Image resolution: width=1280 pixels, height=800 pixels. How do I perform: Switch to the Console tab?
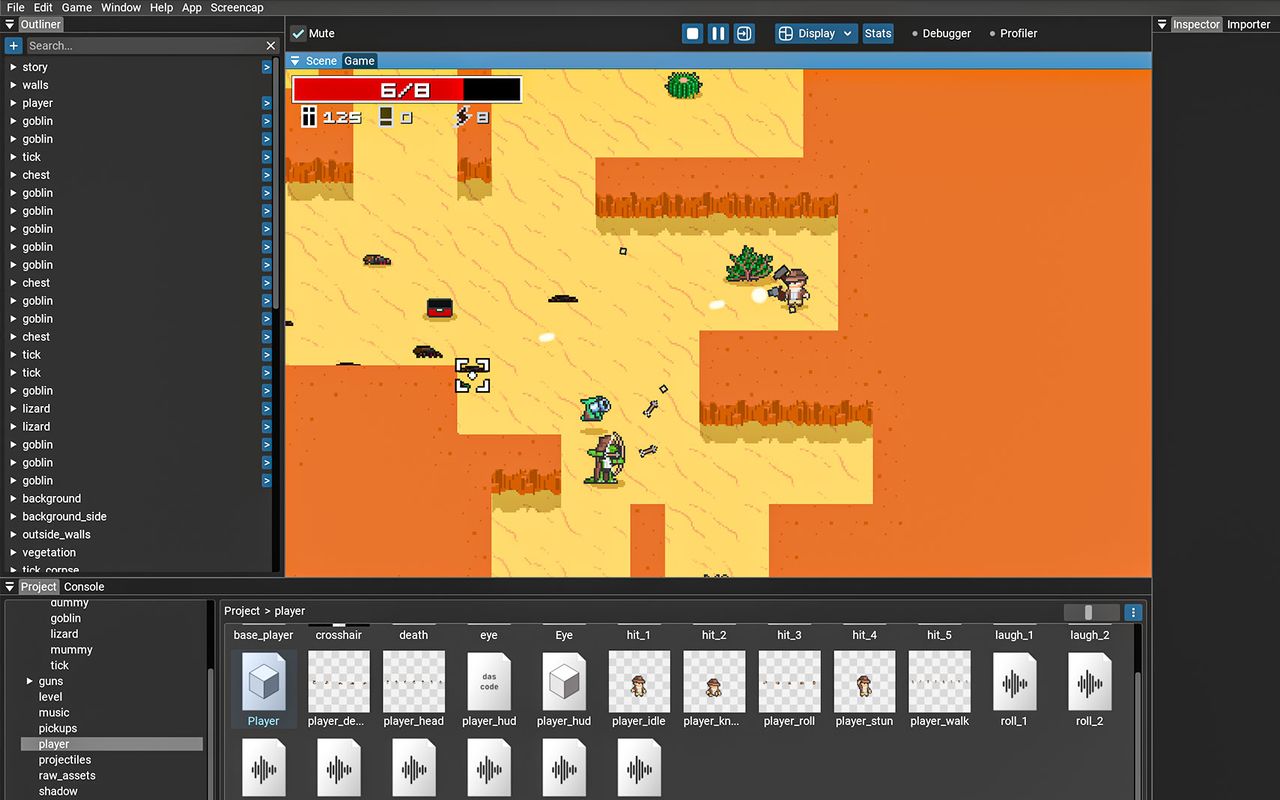pos(84,587)
